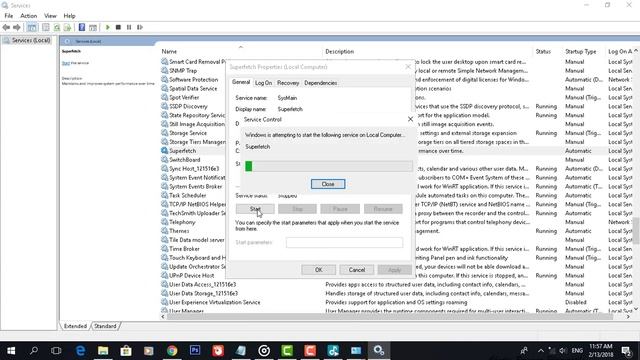The width and height of the screenshot is (640, 360).
Task: Switch to the Dependencies tab
Action: pyautogui.click(x=320, y=83)
